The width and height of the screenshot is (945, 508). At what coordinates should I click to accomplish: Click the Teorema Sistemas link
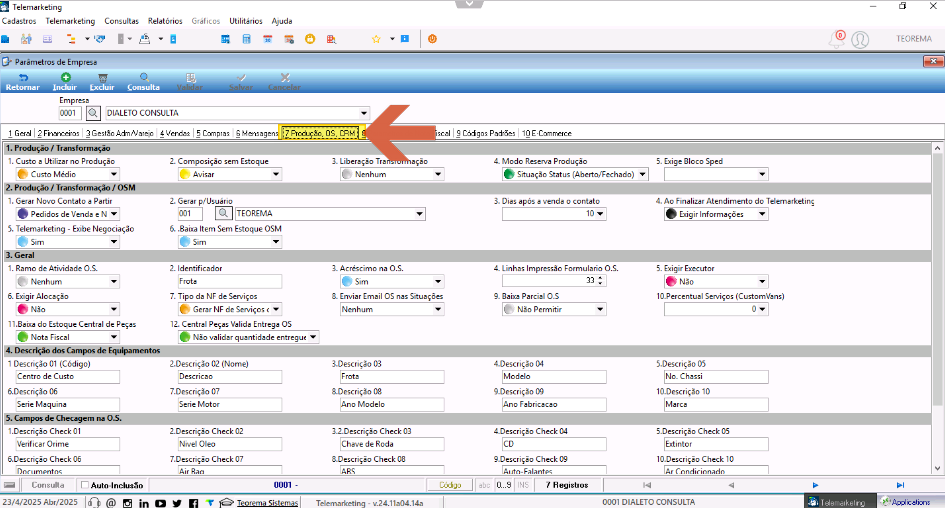pos(268,503)
